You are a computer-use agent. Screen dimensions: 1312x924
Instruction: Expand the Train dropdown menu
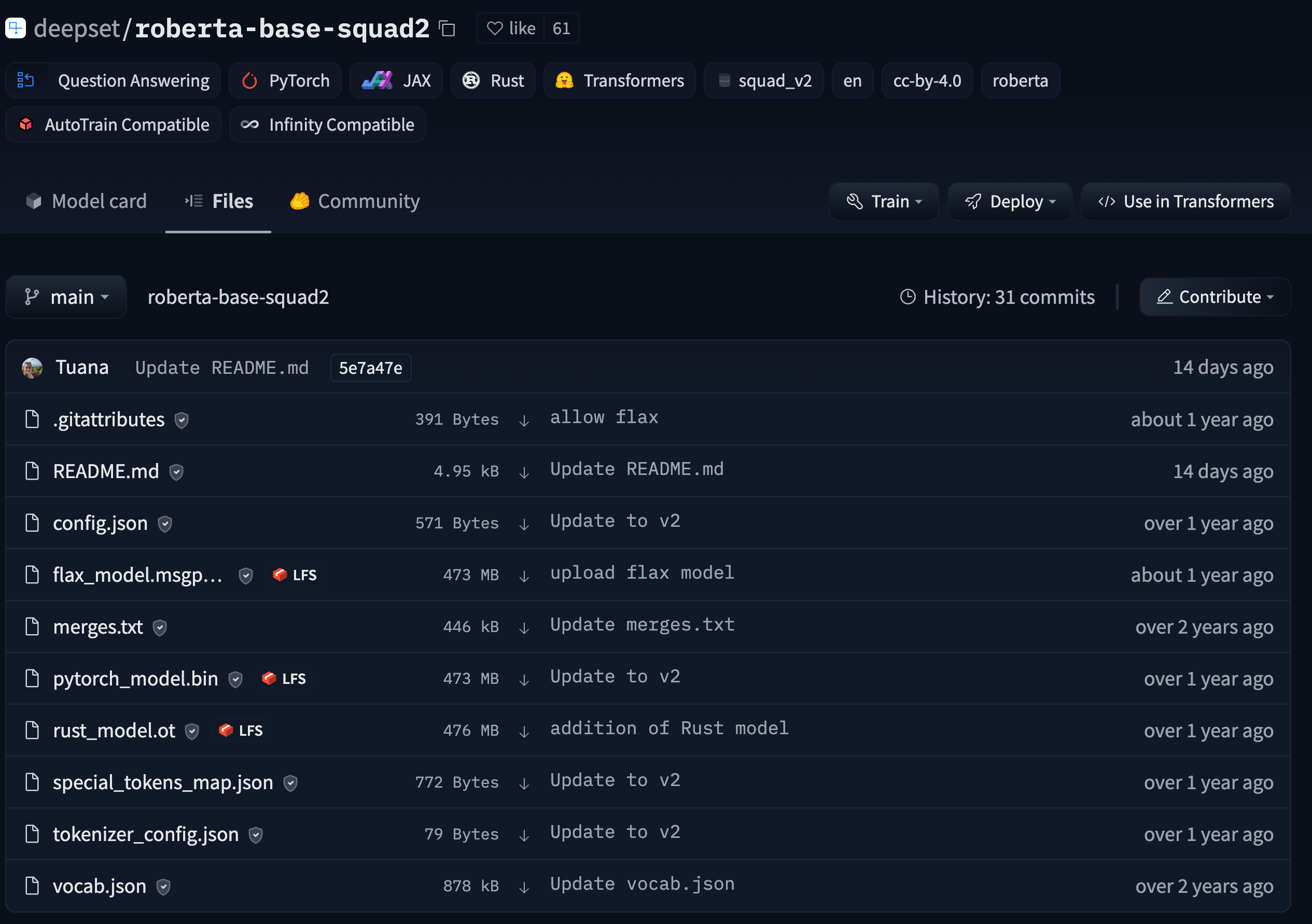coord(884,202)
